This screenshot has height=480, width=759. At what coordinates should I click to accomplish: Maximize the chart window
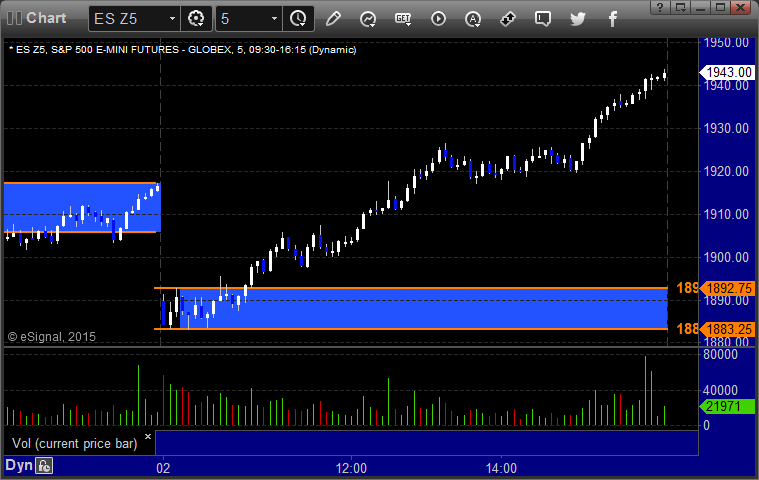click(720, 7)
